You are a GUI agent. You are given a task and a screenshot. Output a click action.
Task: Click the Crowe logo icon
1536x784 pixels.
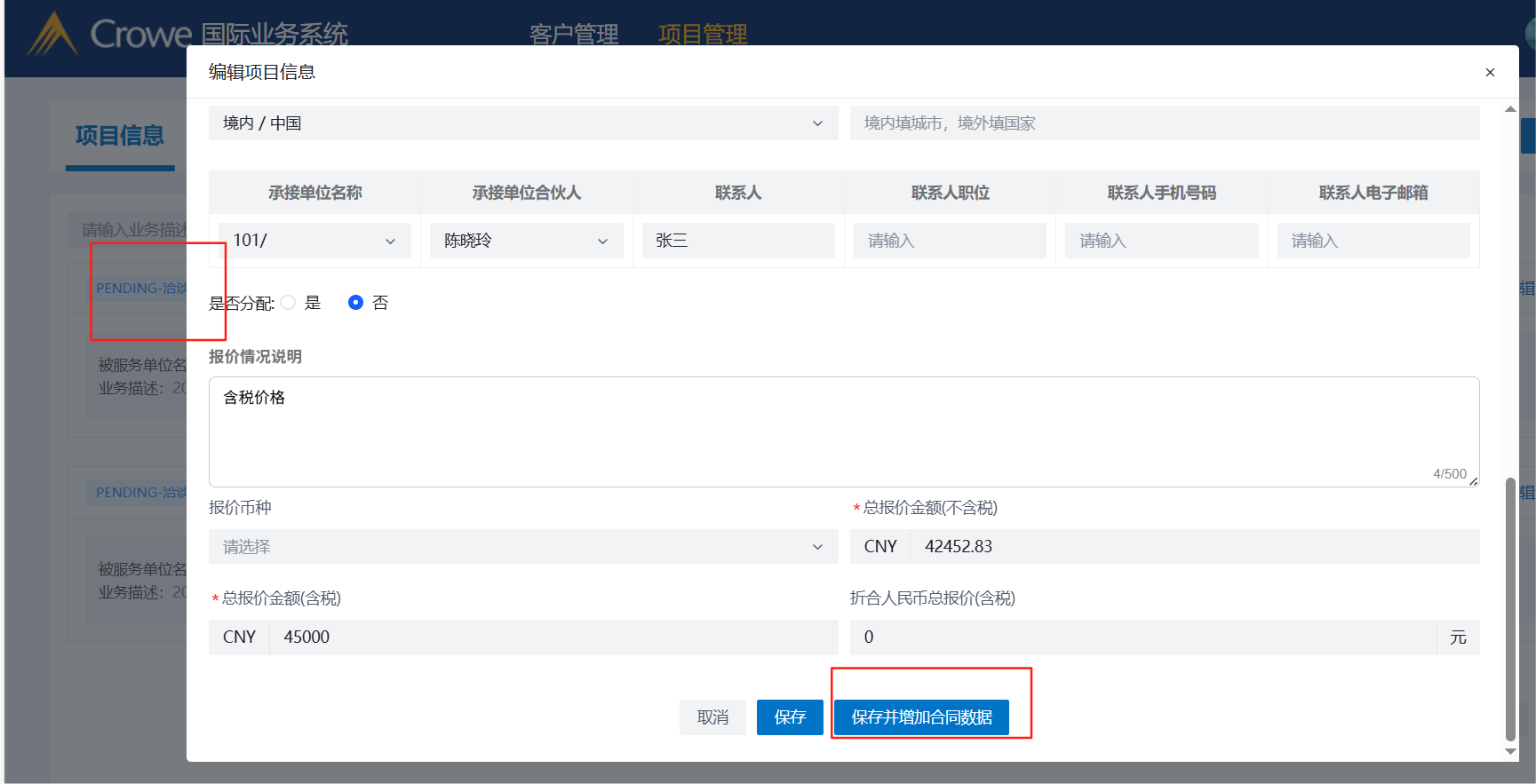[x=52, y=34]
